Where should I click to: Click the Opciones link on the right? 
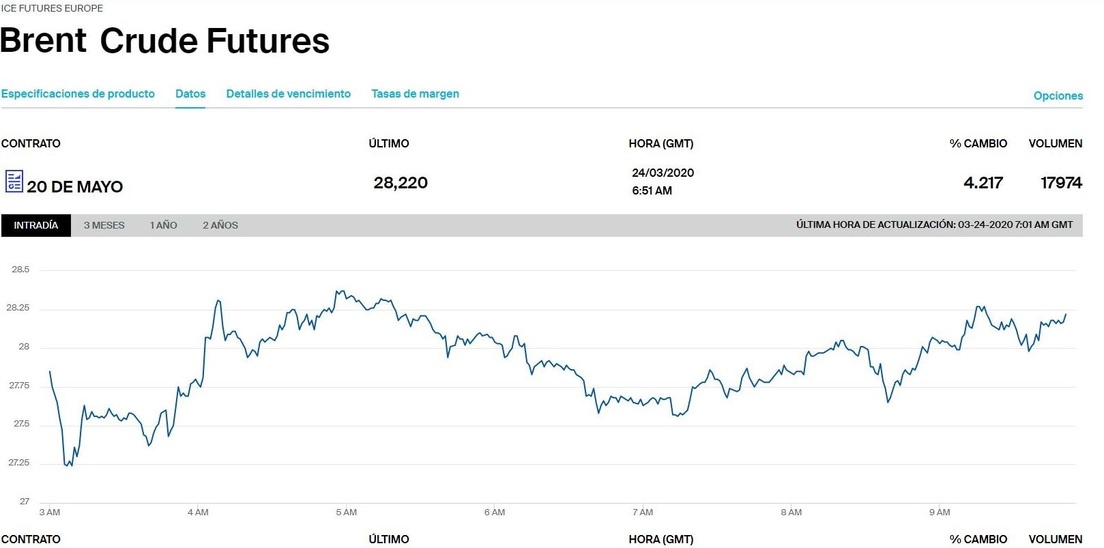click(x=1058, y=96)
